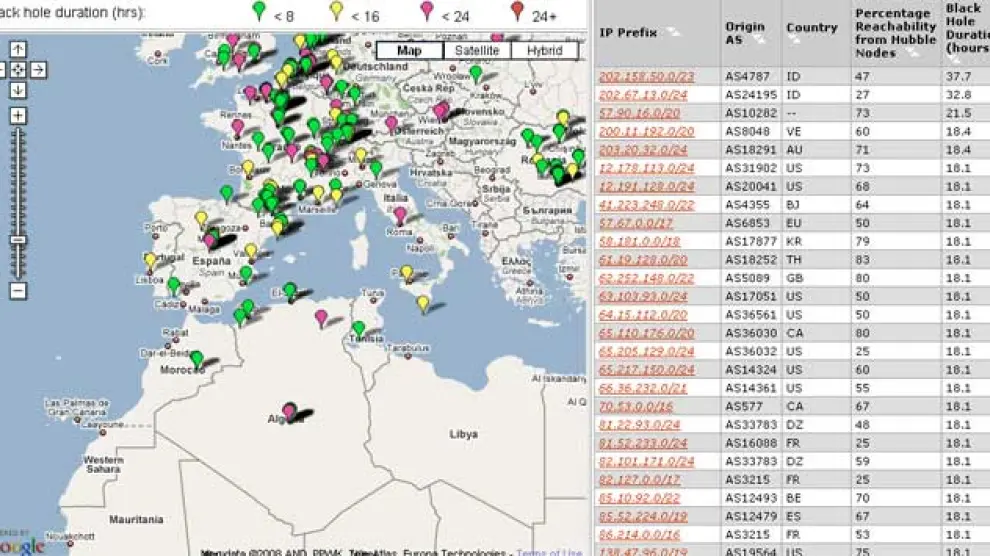Click the recenter map button
The height and width of the screenshot is (556, 990).
18,69
